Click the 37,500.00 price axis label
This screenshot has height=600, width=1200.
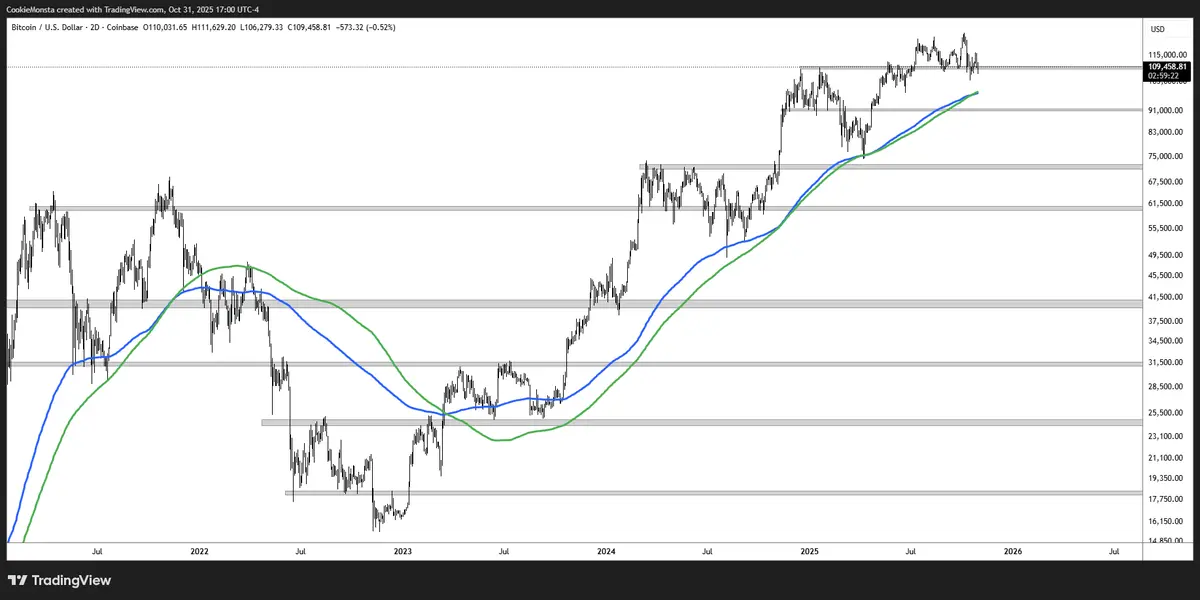tap(1167, 322)
